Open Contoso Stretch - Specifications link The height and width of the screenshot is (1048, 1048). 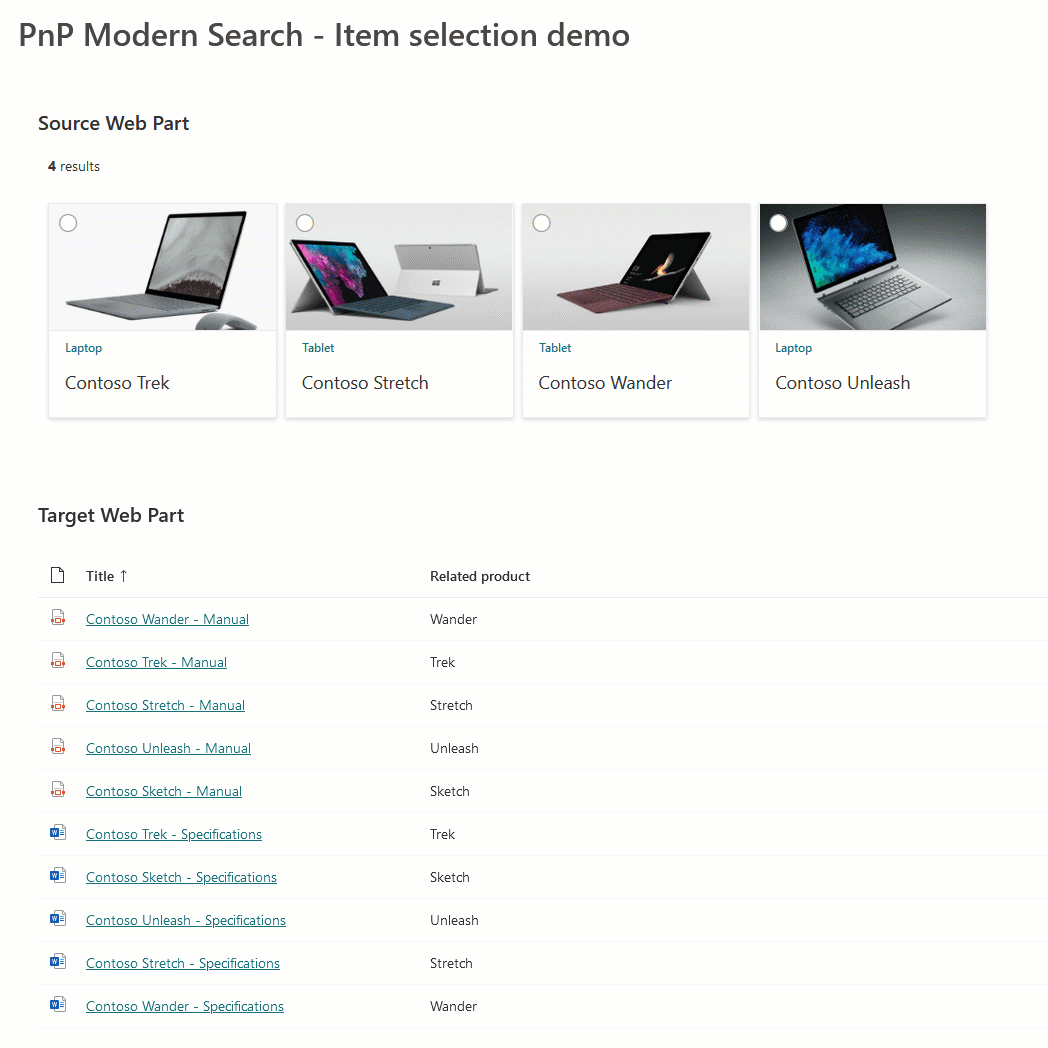[182, 963]
